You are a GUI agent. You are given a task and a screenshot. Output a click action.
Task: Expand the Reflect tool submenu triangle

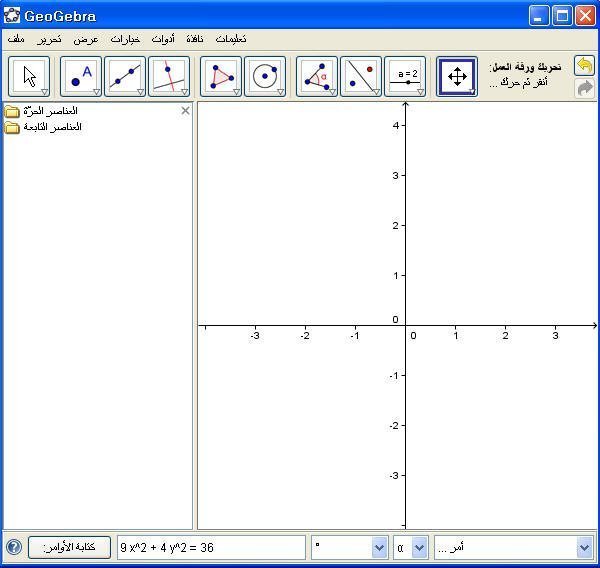point(377,92)
